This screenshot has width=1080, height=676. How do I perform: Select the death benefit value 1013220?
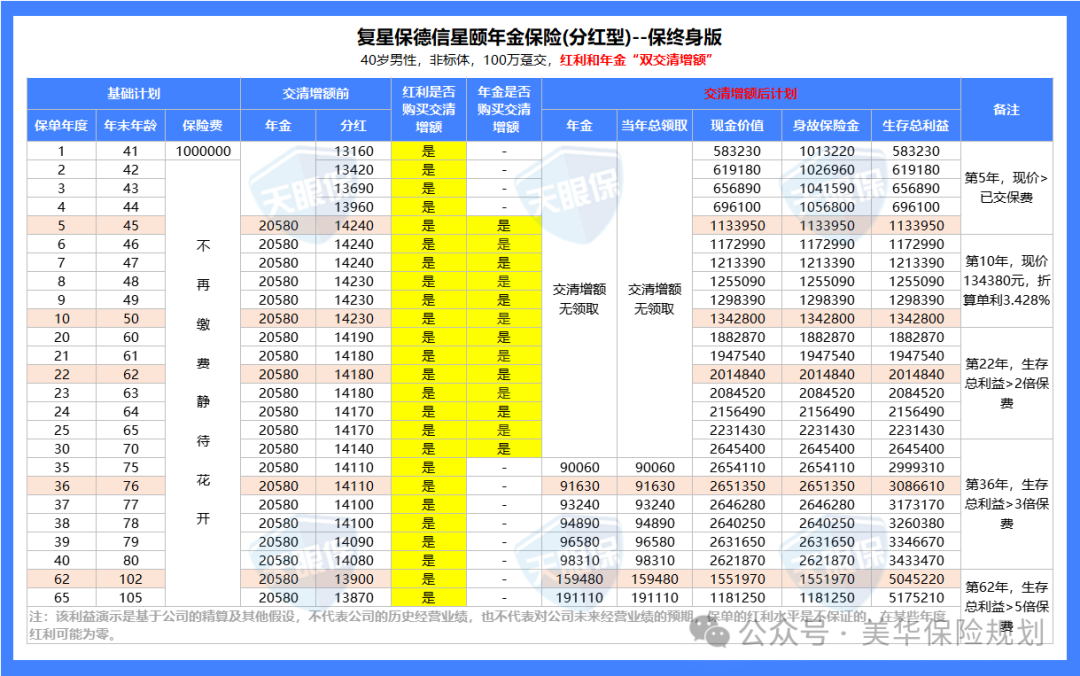(826, 152)
